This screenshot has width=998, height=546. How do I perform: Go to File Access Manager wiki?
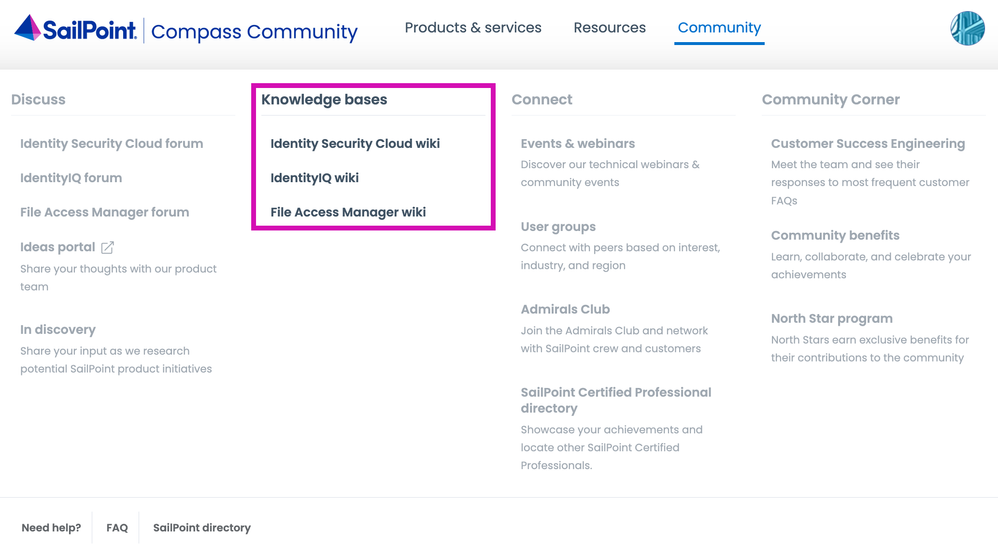point(348,212)
